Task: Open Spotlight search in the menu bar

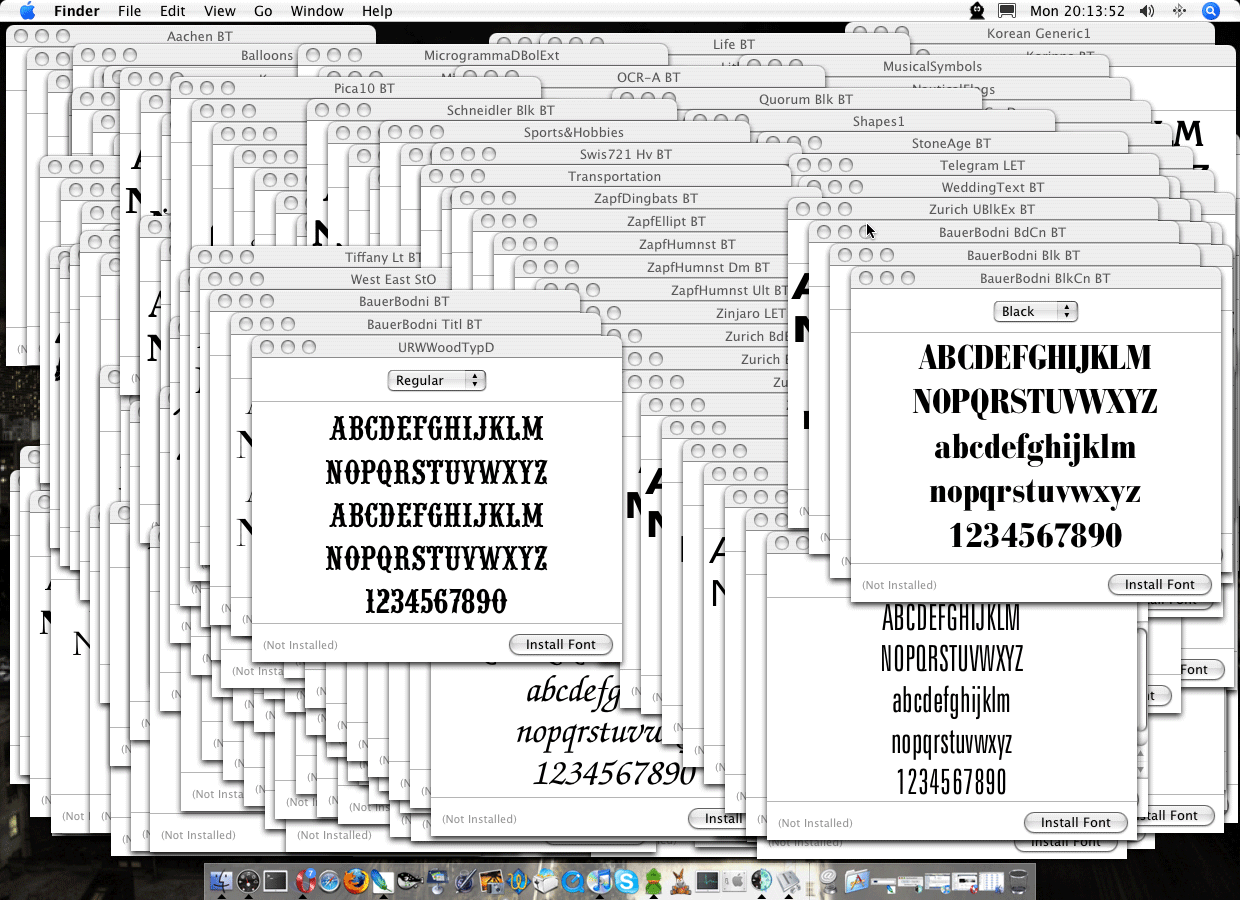Action: click(x=1211, y=11)
